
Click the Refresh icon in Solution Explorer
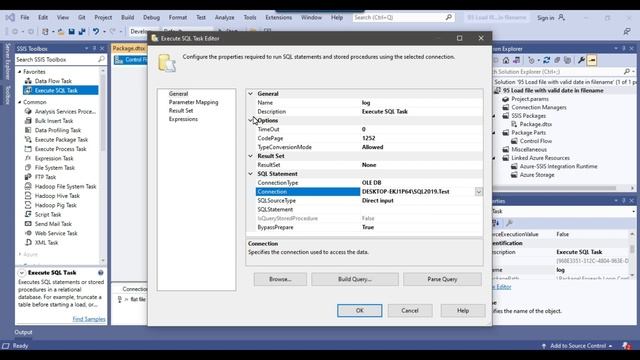pos(547,60)
